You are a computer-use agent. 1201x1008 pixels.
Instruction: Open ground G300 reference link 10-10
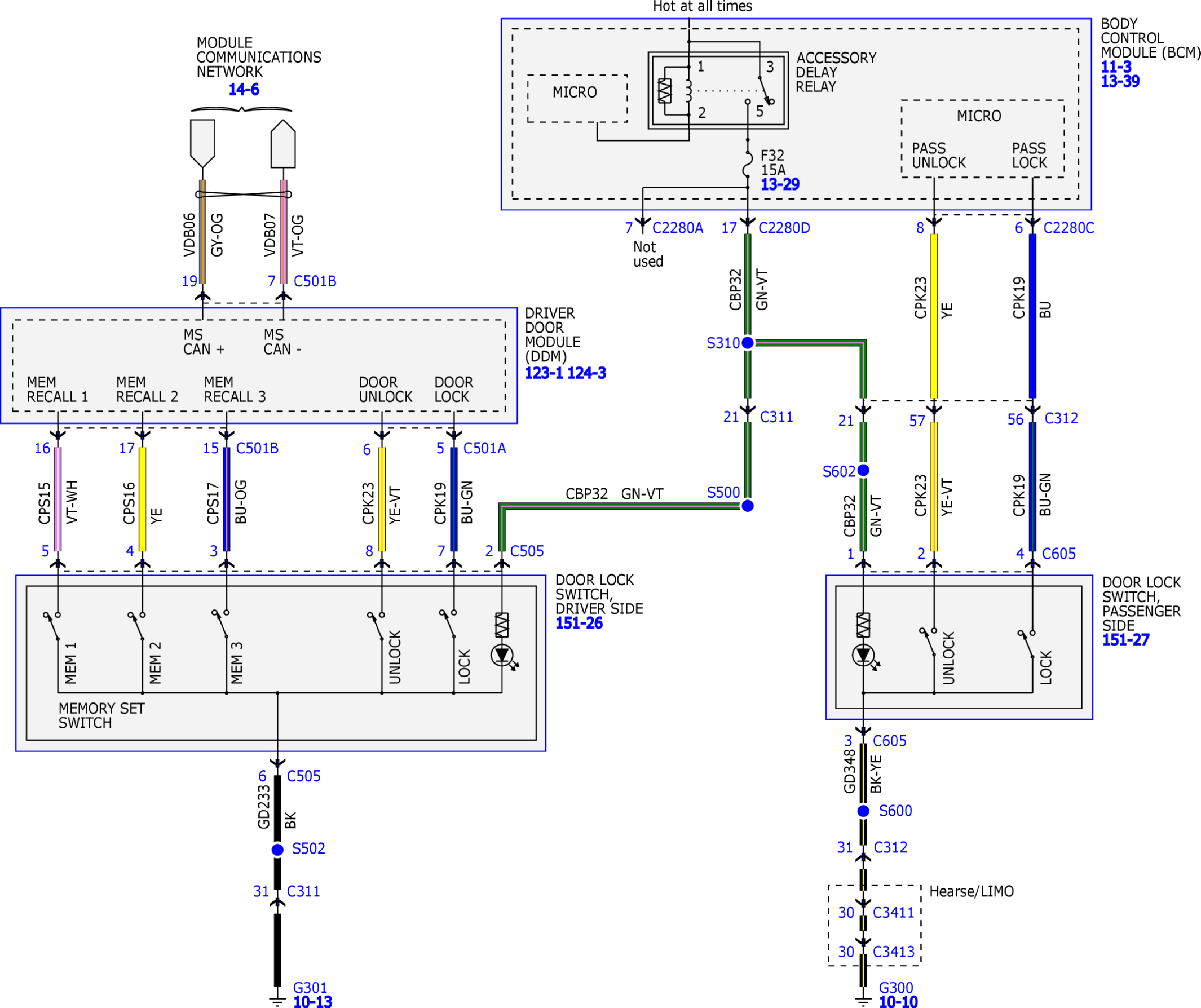coord(898,1001)
